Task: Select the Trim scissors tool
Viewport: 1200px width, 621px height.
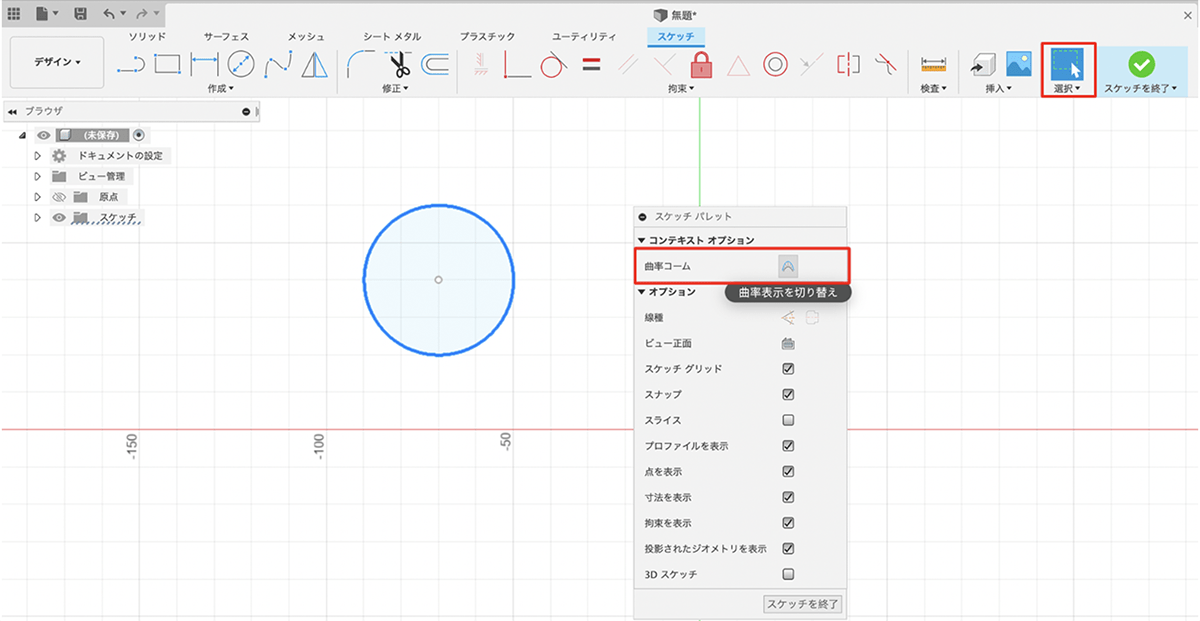Action: pos(400,66)
